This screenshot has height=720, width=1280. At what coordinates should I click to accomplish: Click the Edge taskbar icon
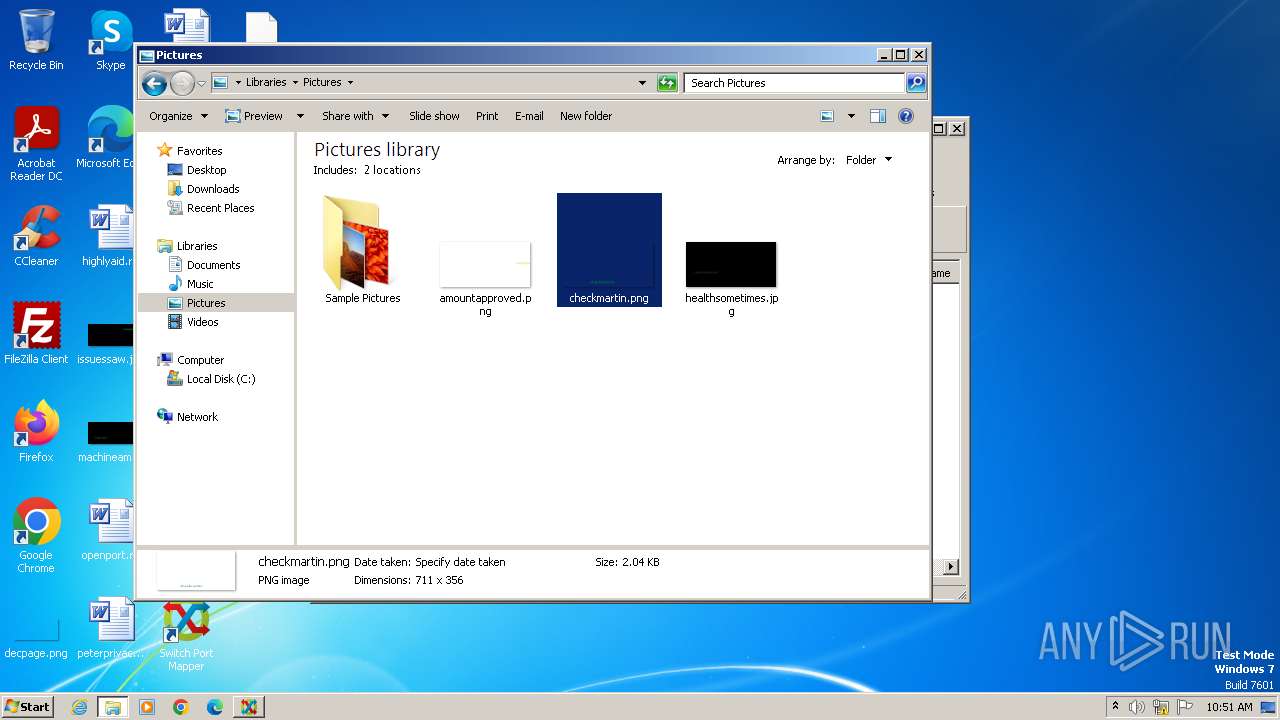[x=215, y=707]
